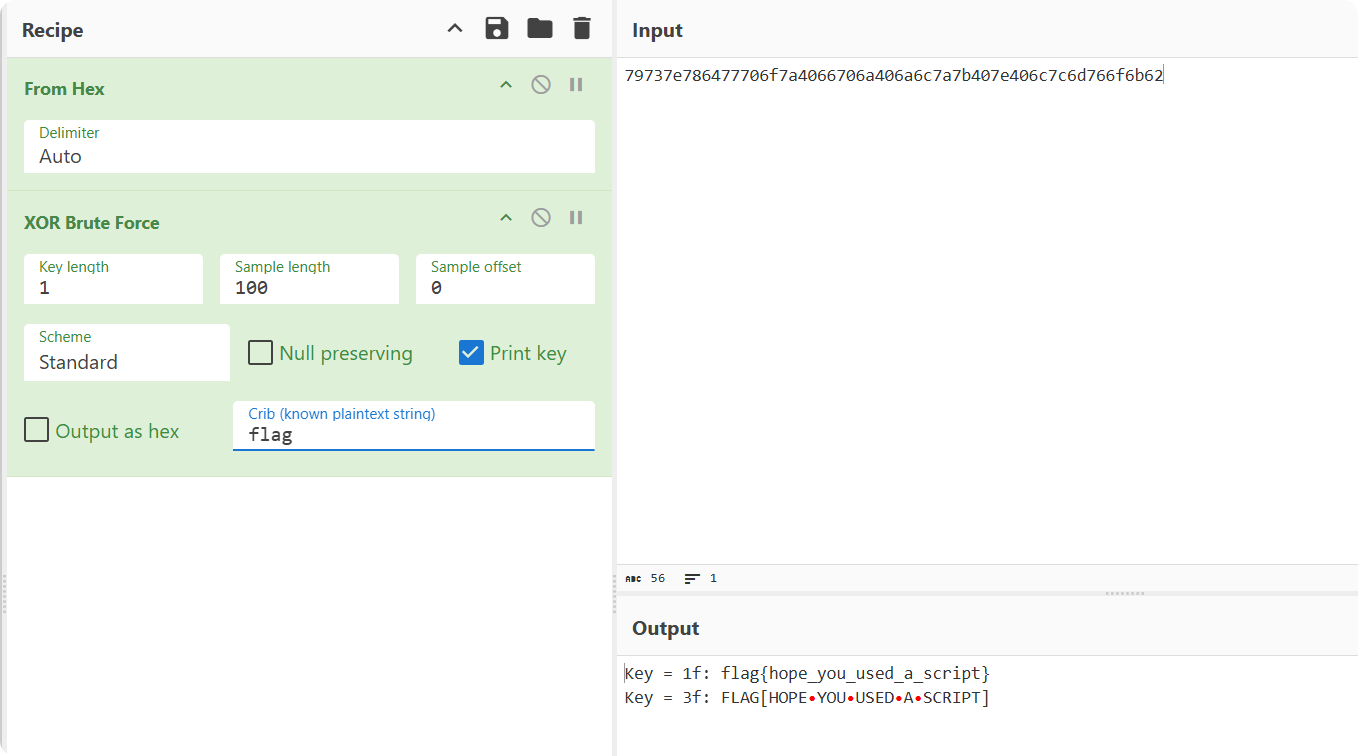Clear the recipe with the trash icon
This screenshot has height=756, width=1358.
(x=581, y=28)
